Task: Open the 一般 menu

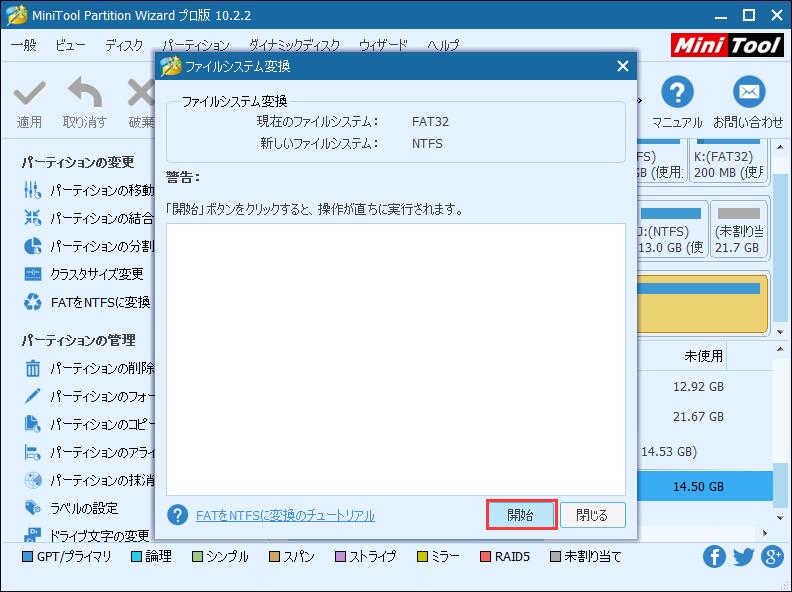Action: pyautogui.click(x=23, y=46)
